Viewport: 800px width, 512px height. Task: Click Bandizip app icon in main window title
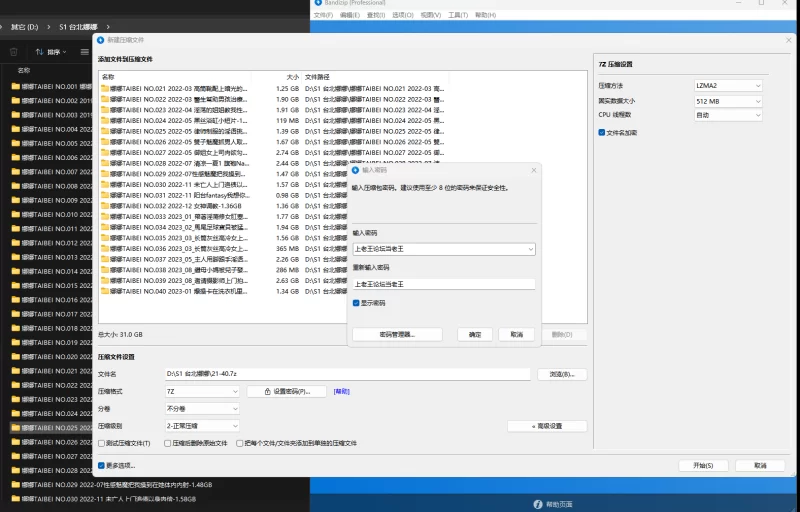[x=318, y=3]
